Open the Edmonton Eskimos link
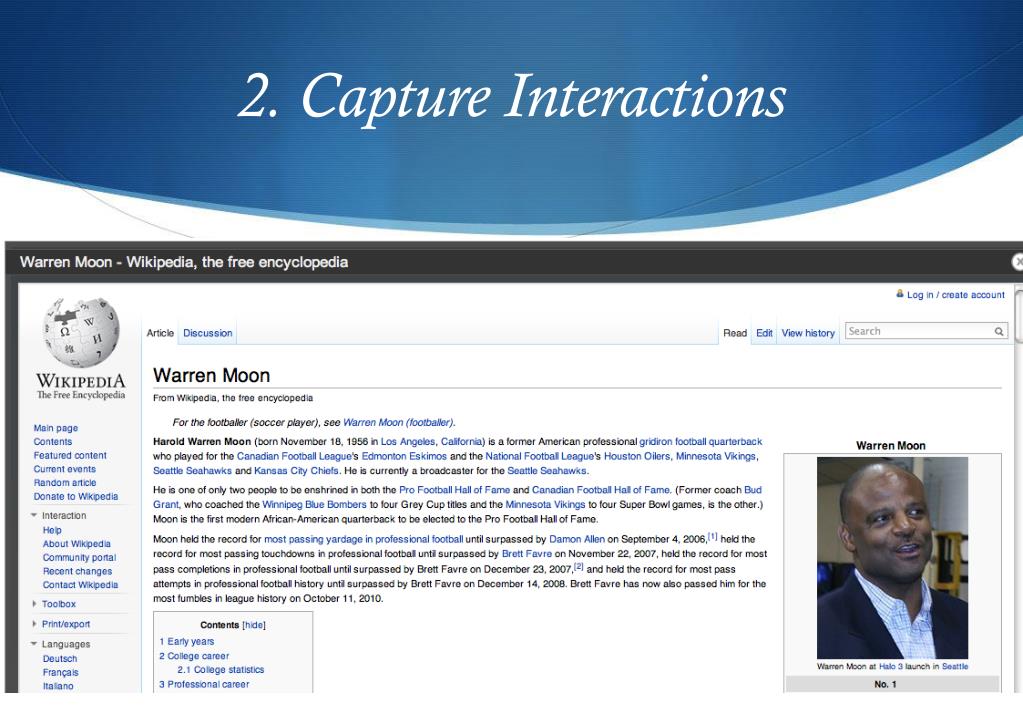The image size is (1023, 708). (x=404, y=456)
